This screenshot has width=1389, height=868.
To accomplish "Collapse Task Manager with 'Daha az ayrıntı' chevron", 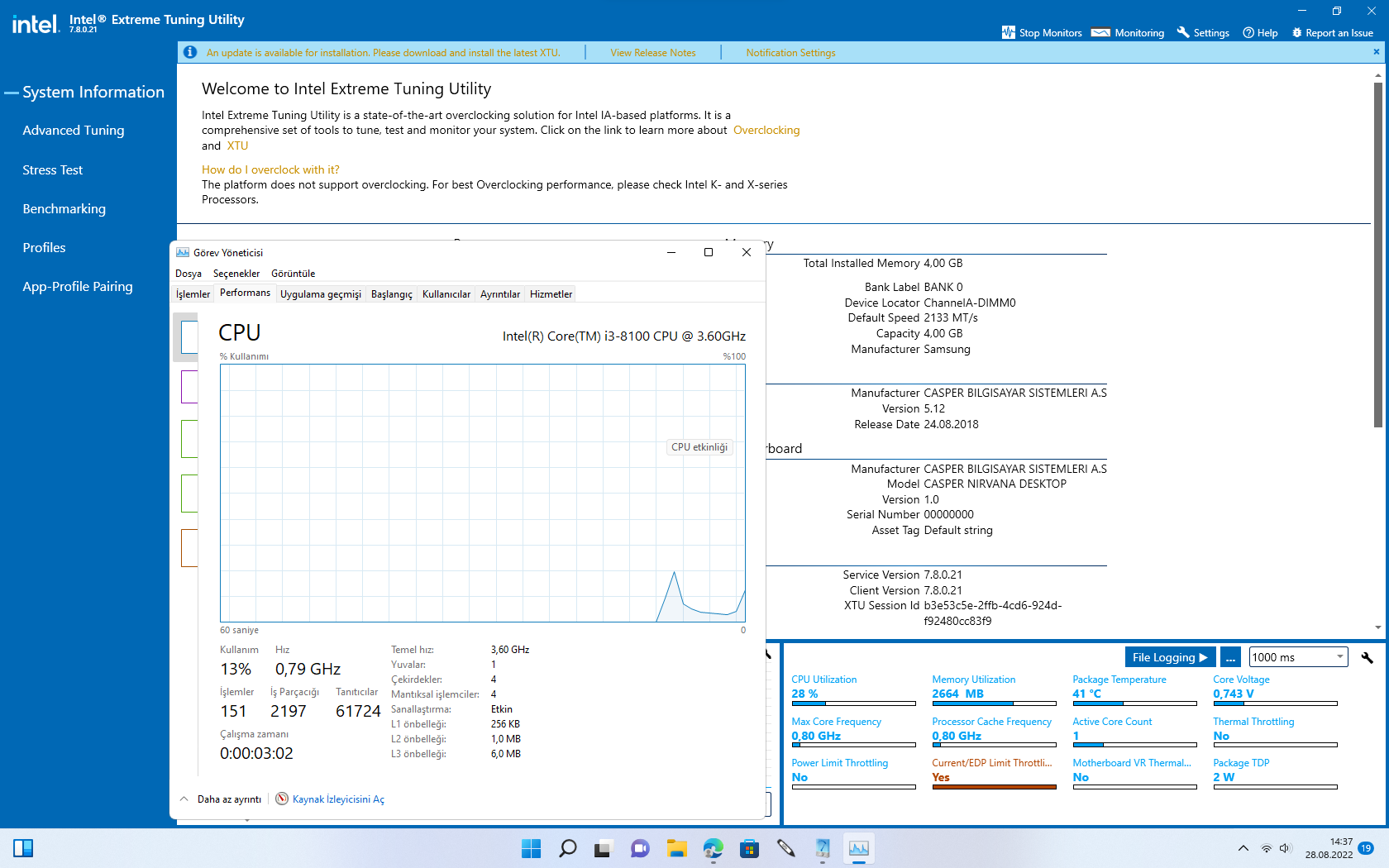I will pyautogui.click(x=184, y=799).
